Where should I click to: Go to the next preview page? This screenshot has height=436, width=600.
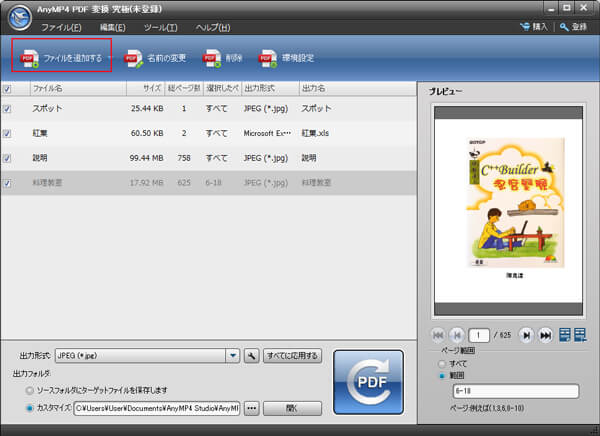527,335
